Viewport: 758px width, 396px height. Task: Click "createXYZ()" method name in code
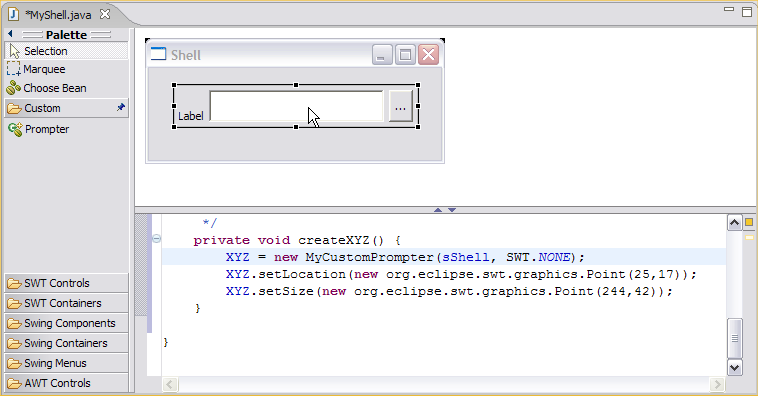coord(341,240)
